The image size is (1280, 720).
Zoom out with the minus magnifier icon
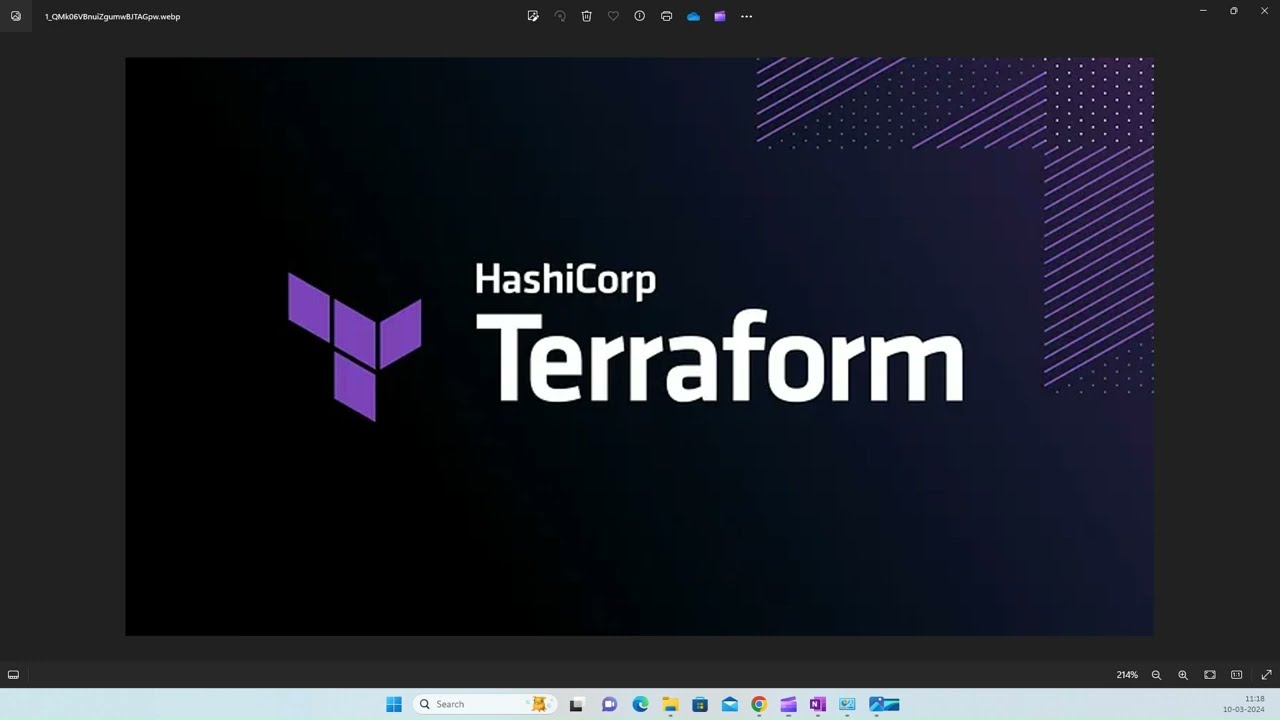pyautogui.click(x=1156, y=675)
